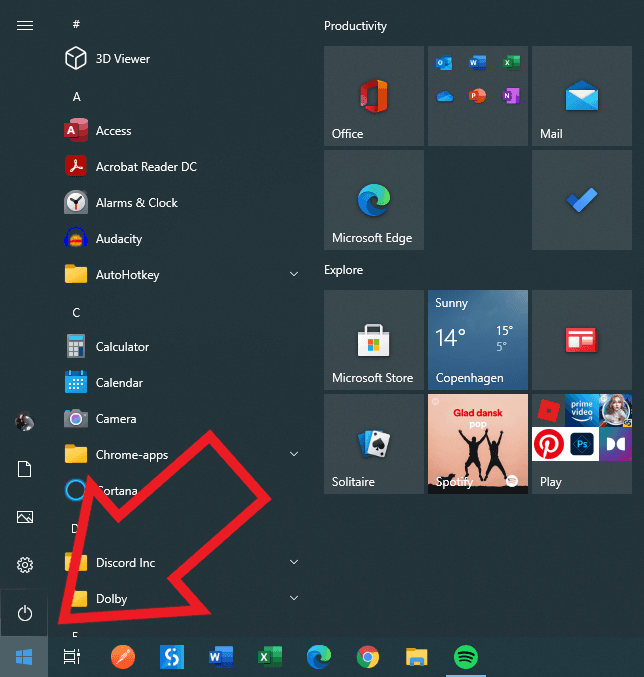Open OneDrive in the Office folder tile

444,96
